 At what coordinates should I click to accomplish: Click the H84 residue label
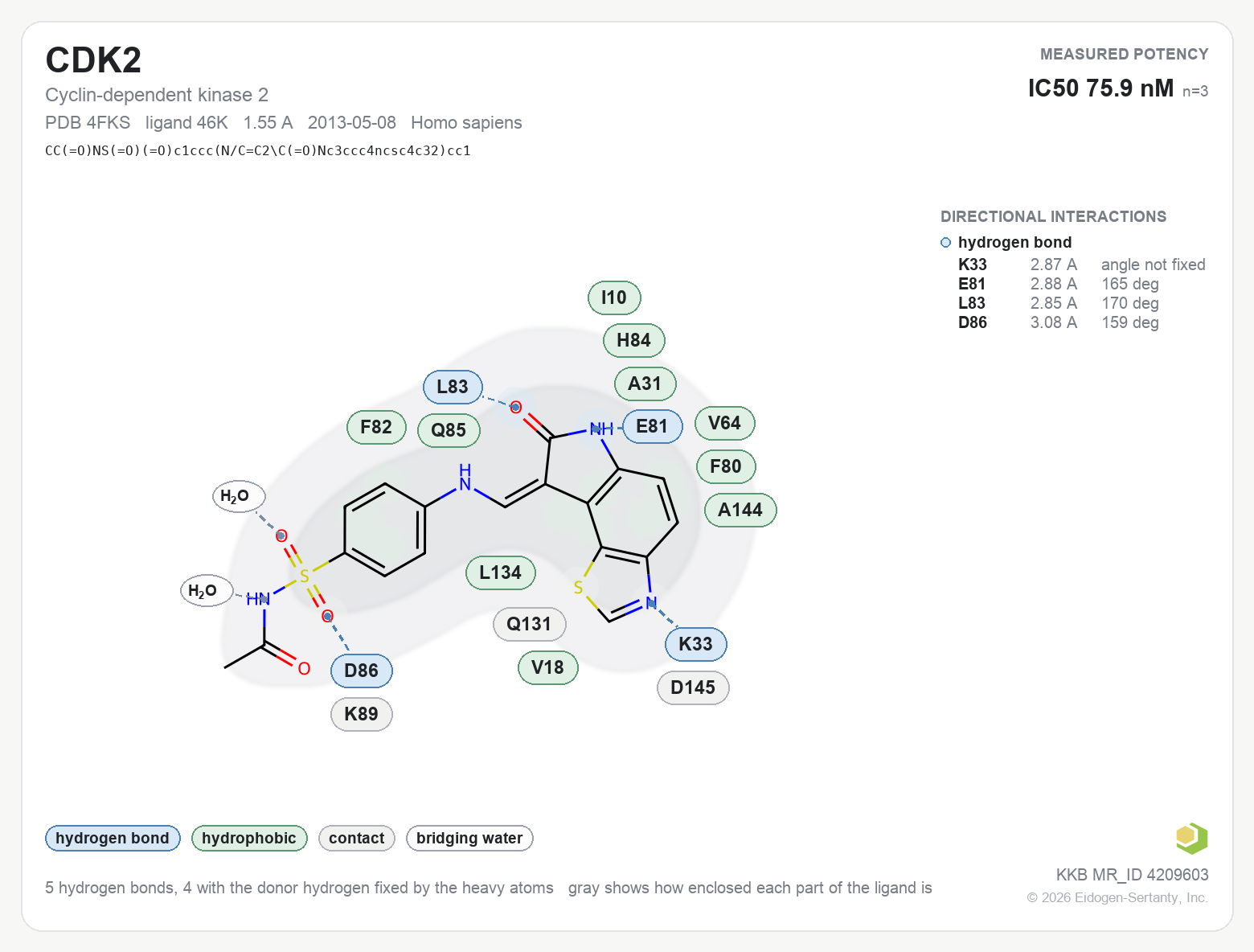pos(633,340)
